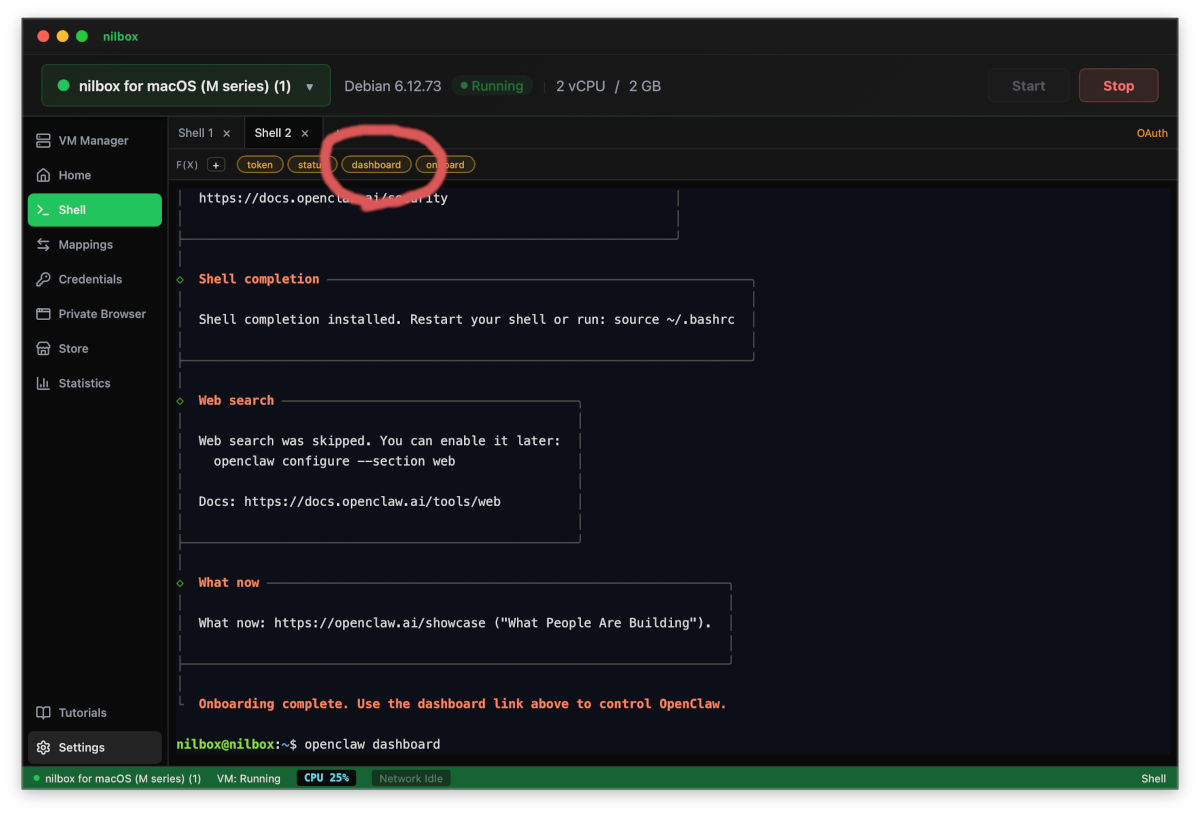The height and width of the screenshot is (815, 1200).
Task: Open Settings via gear icon
Action: point(43,748)
